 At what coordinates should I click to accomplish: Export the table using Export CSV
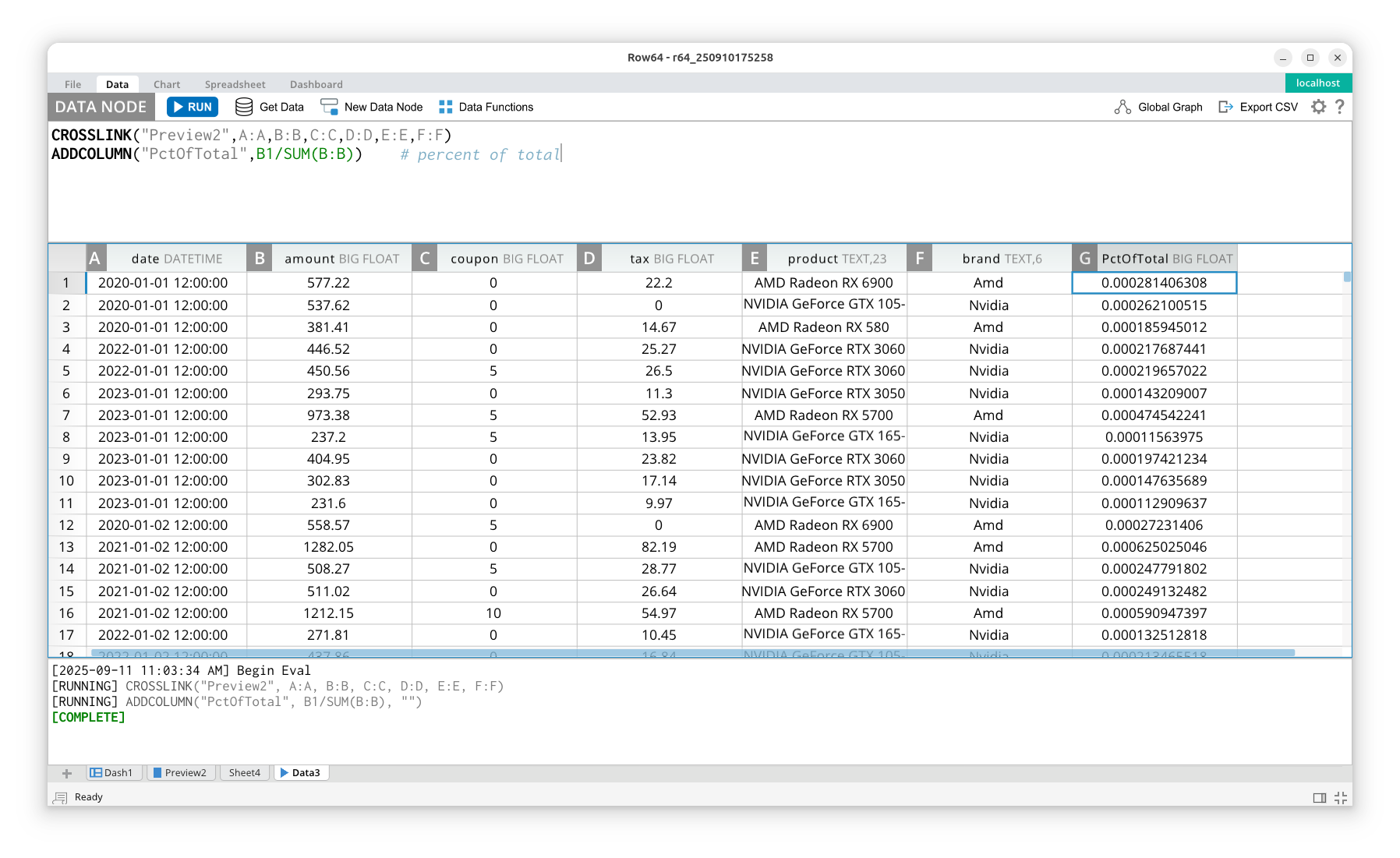[1258, 107]
